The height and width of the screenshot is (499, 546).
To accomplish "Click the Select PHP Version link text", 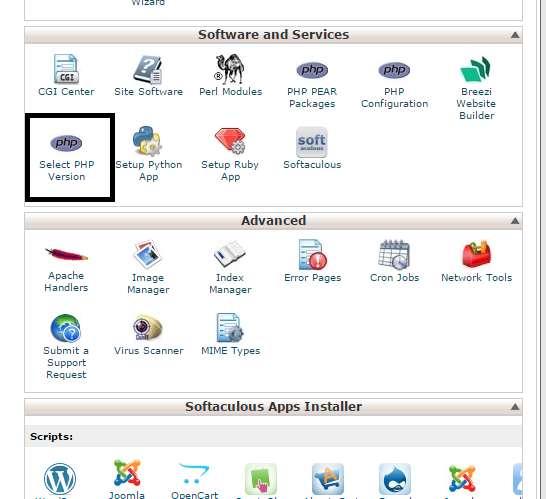I will [x=67, y=171].
